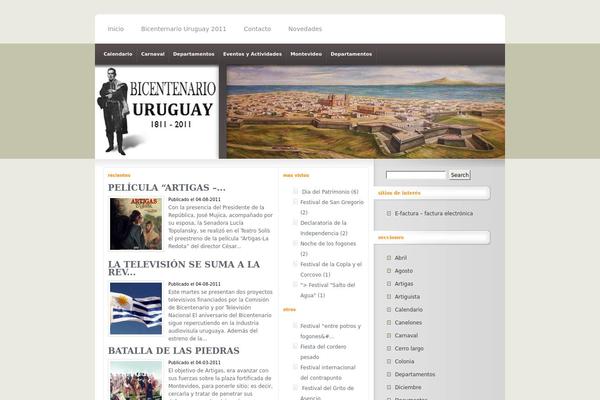Click the date text Publicado el 04-03-2011

click(194, 362)
